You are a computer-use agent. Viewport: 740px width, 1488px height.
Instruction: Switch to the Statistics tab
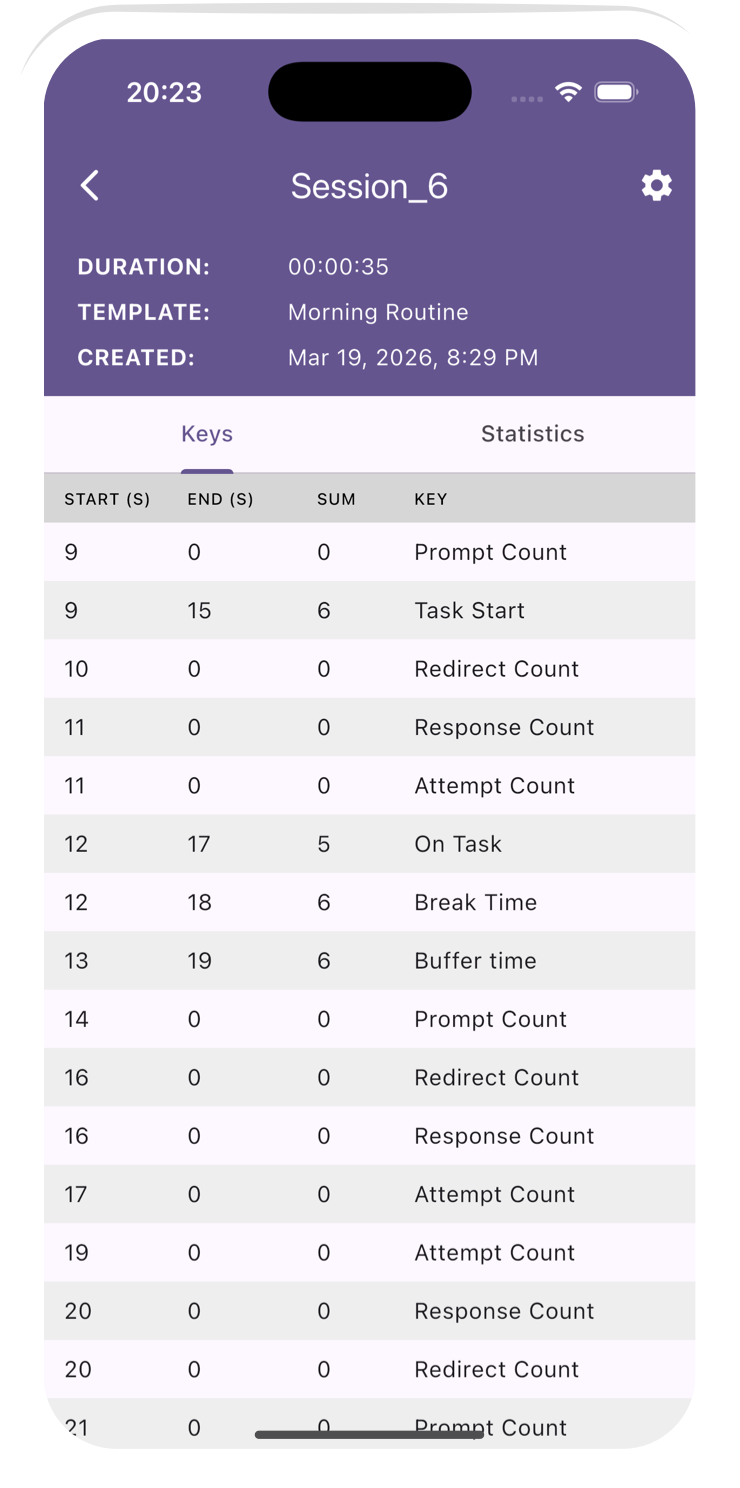(532, 434)
